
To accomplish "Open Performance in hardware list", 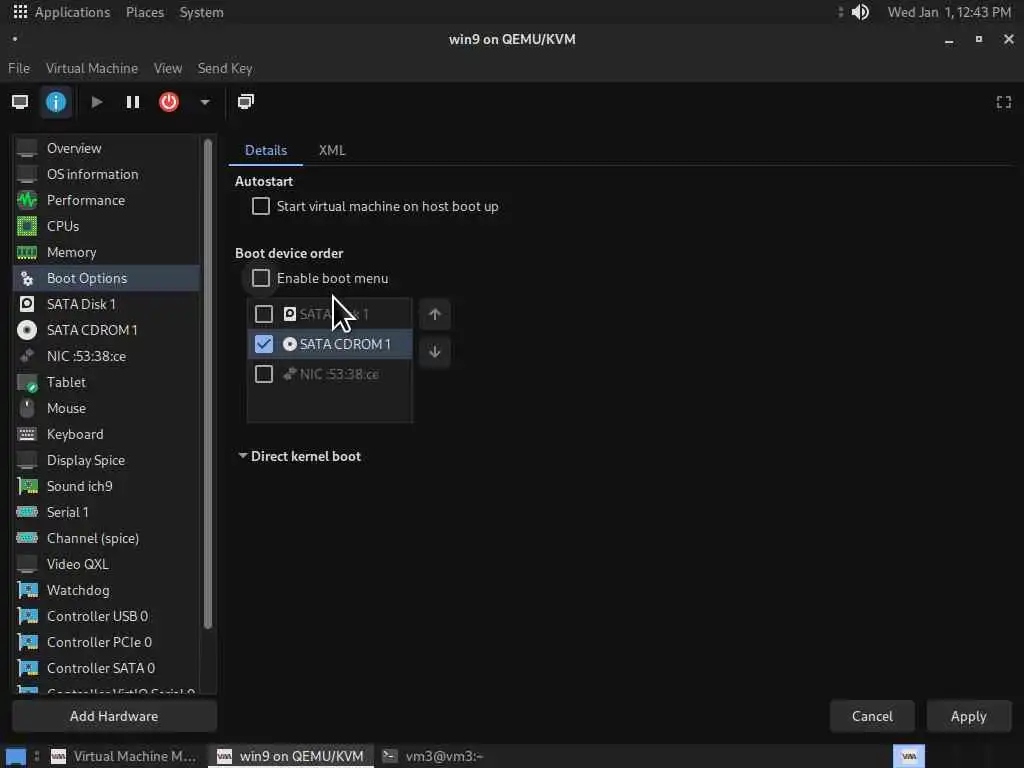I will click(x=106, y=200).
